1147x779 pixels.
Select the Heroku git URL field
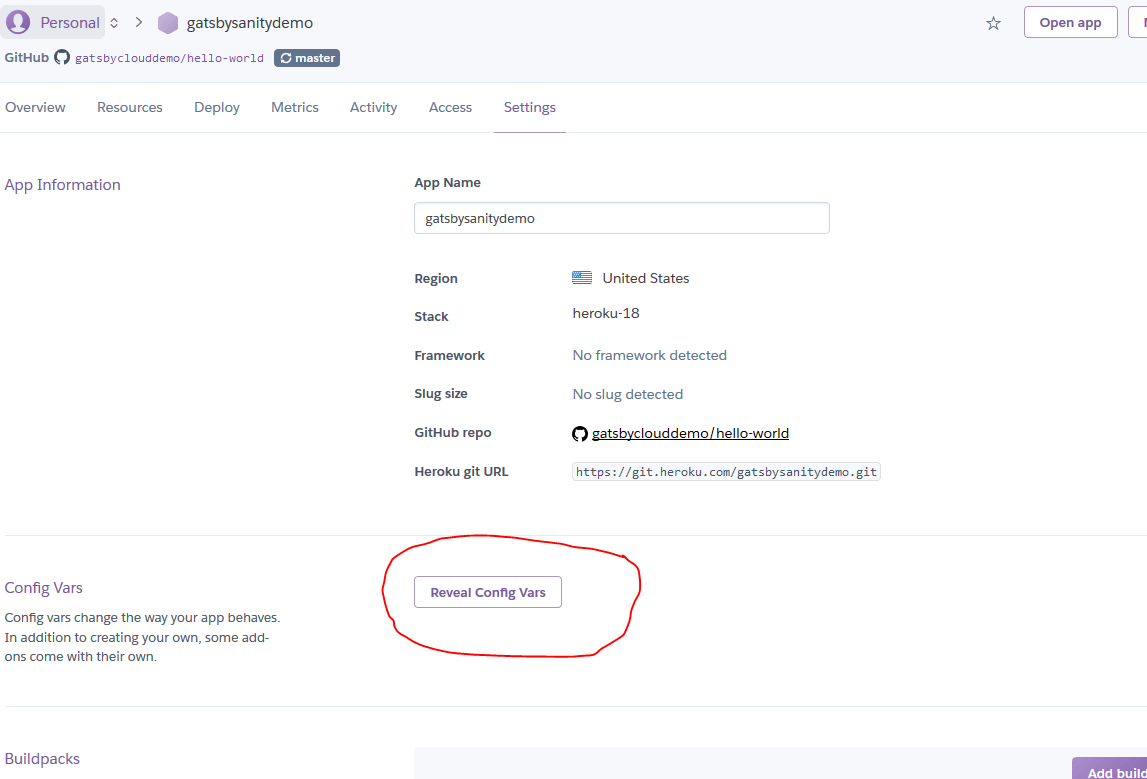pos(726,472)
